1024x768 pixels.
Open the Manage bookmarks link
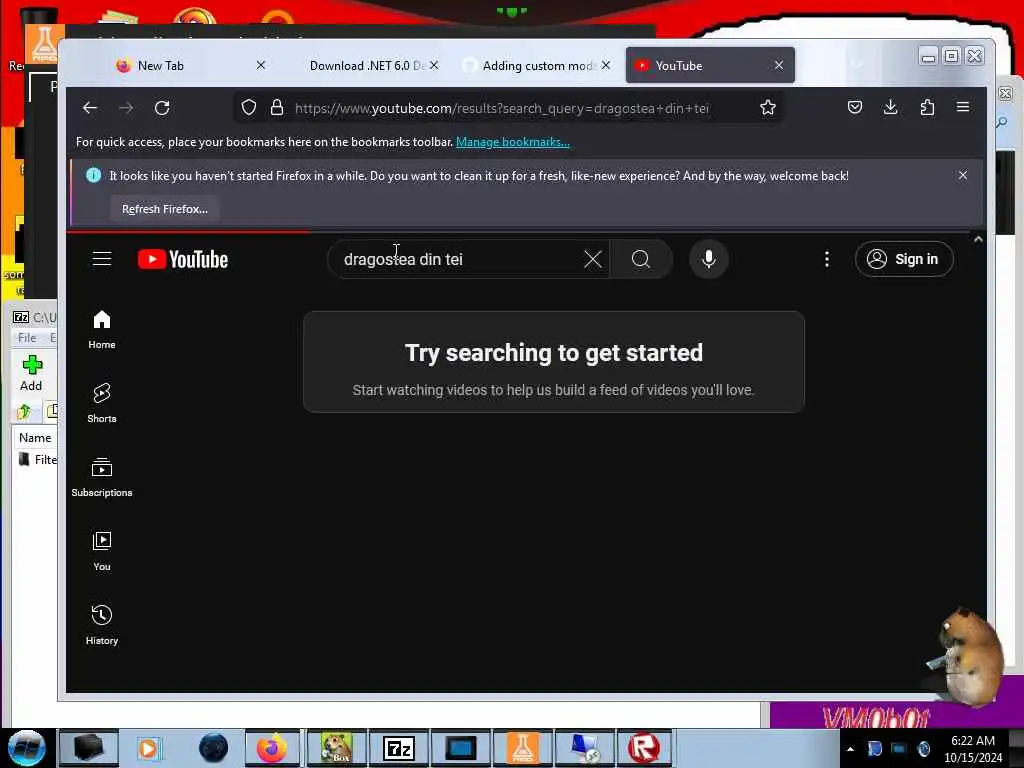point(513,142)
